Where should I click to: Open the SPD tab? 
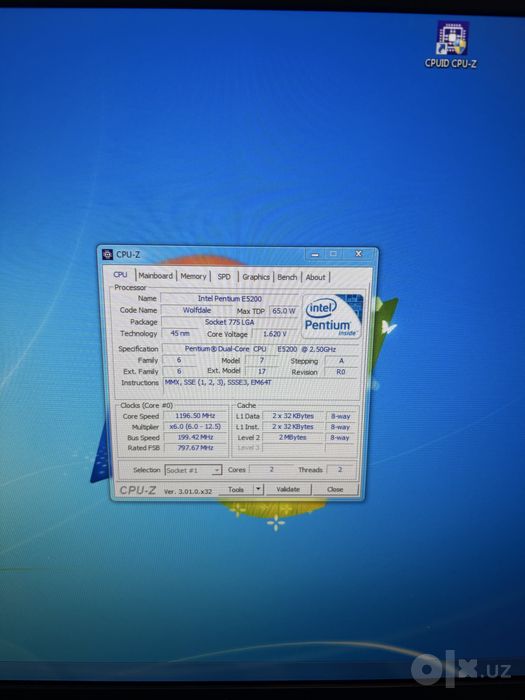tap(224, 277)
